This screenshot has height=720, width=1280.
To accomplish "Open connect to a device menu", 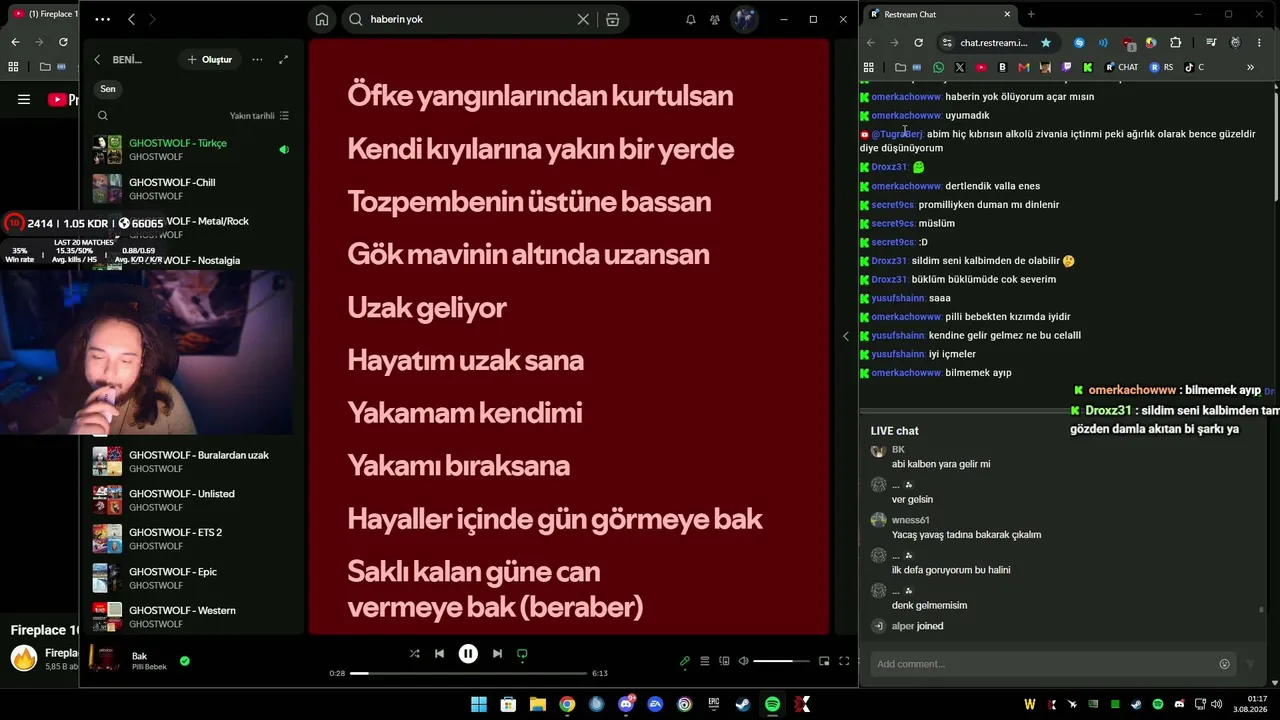I will tap(724, 661).
